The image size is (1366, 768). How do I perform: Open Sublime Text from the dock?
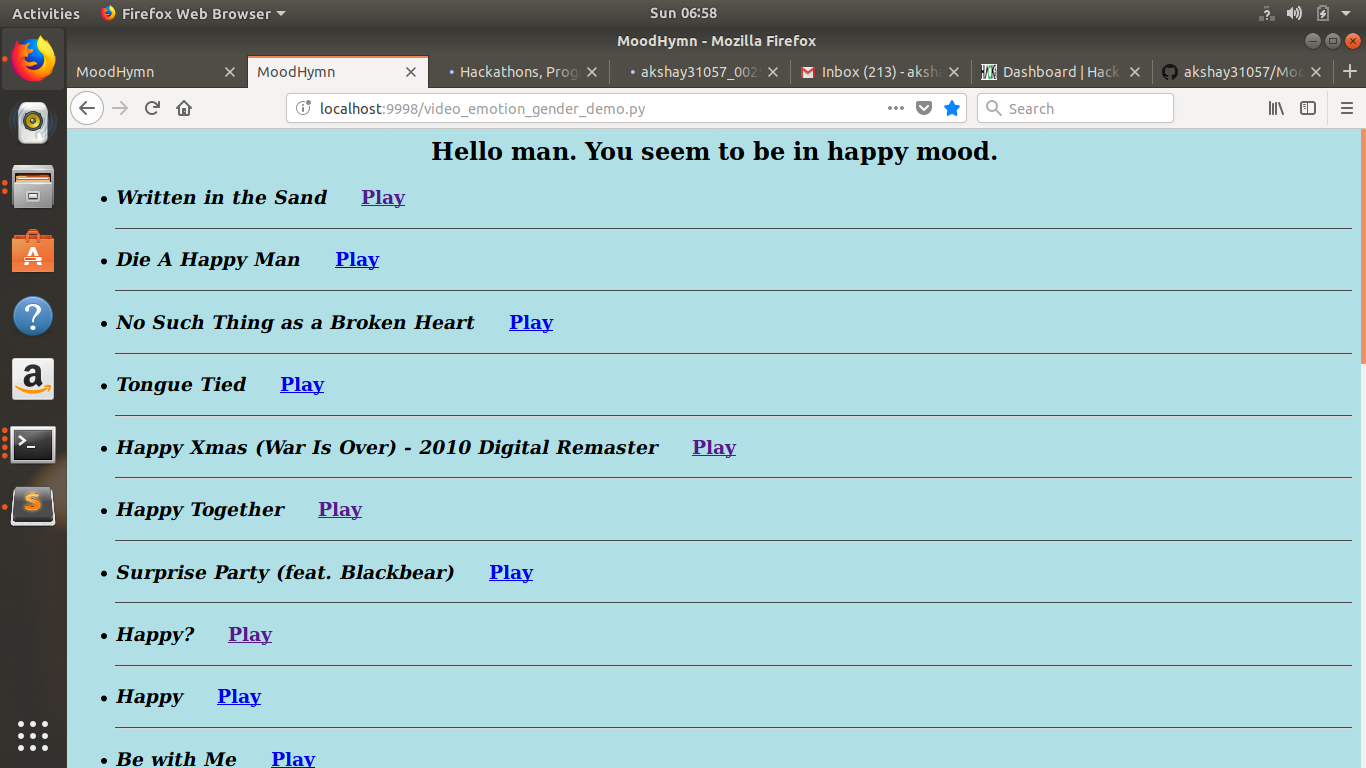tap(33, 506)
